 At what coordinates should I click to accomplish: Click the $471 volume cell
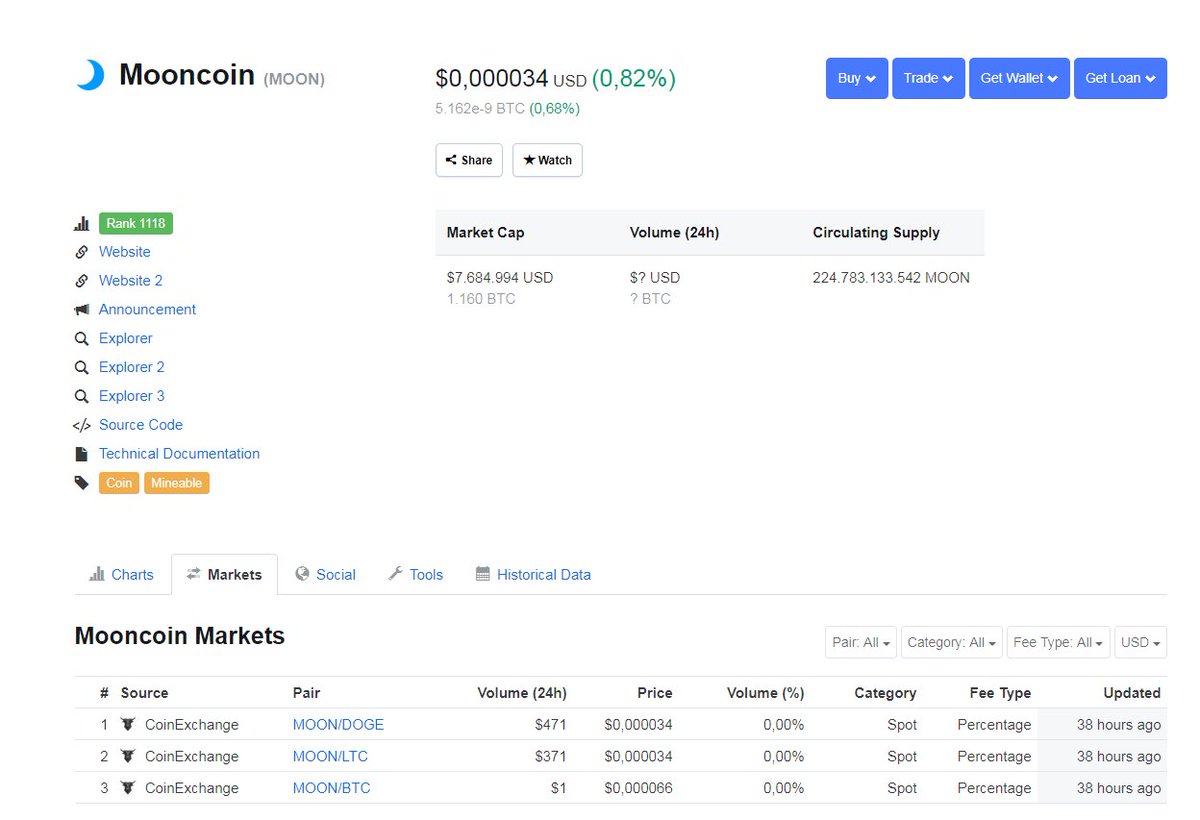click(x=551, y=724)
